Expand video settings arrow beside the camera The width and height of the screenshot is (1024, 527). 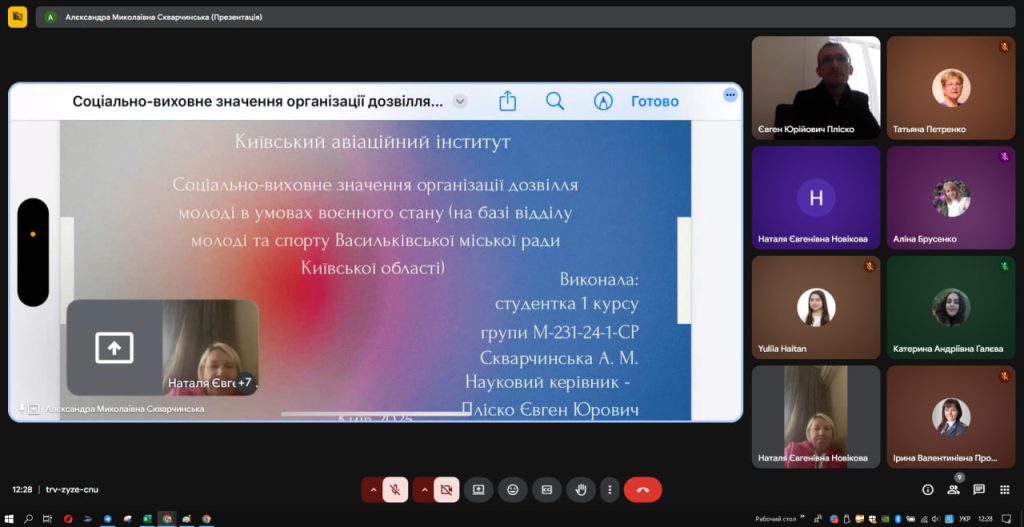click(424, 490)
